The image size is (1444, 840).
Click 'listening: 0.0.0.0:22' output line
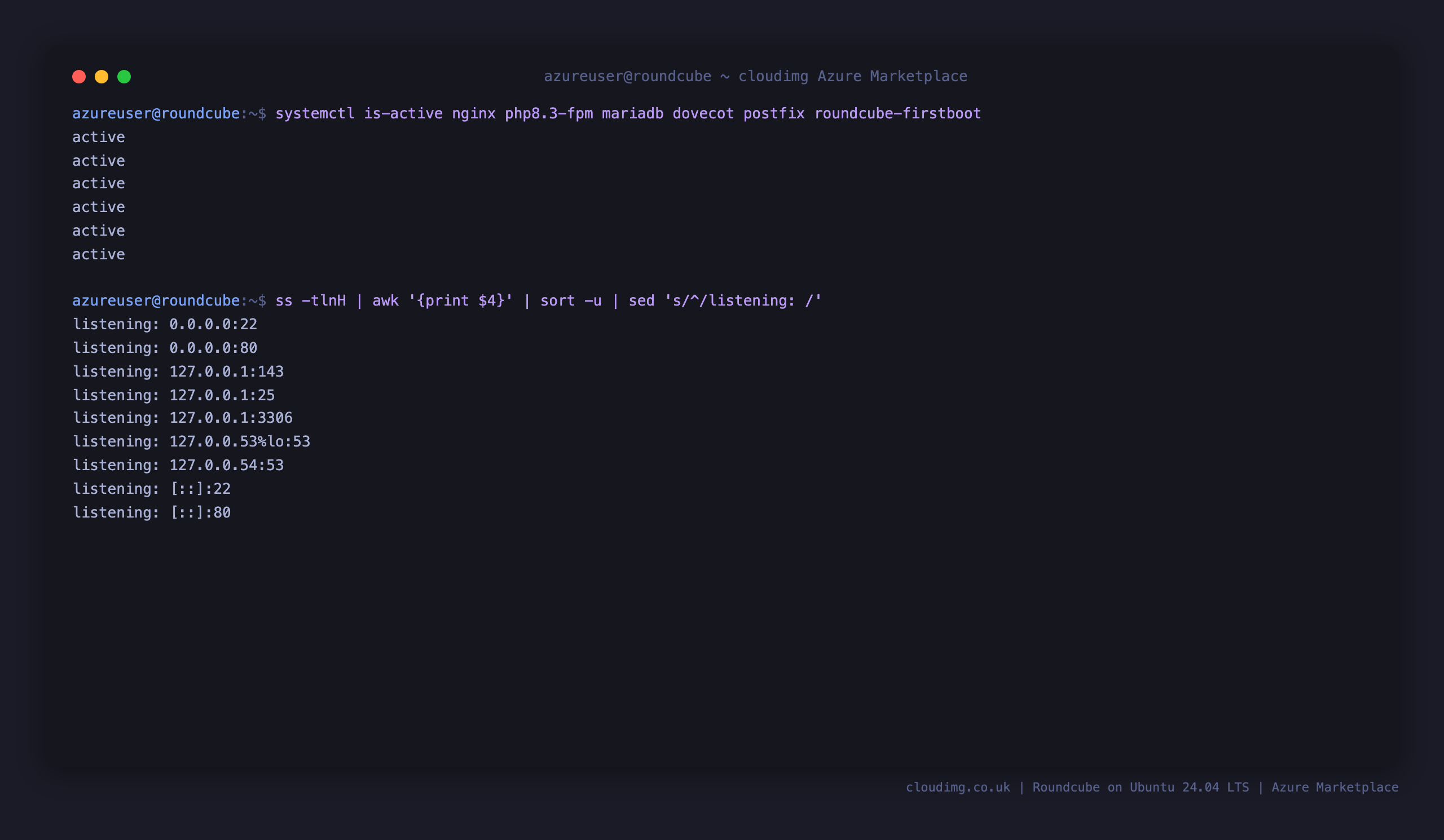coord(165,324)
